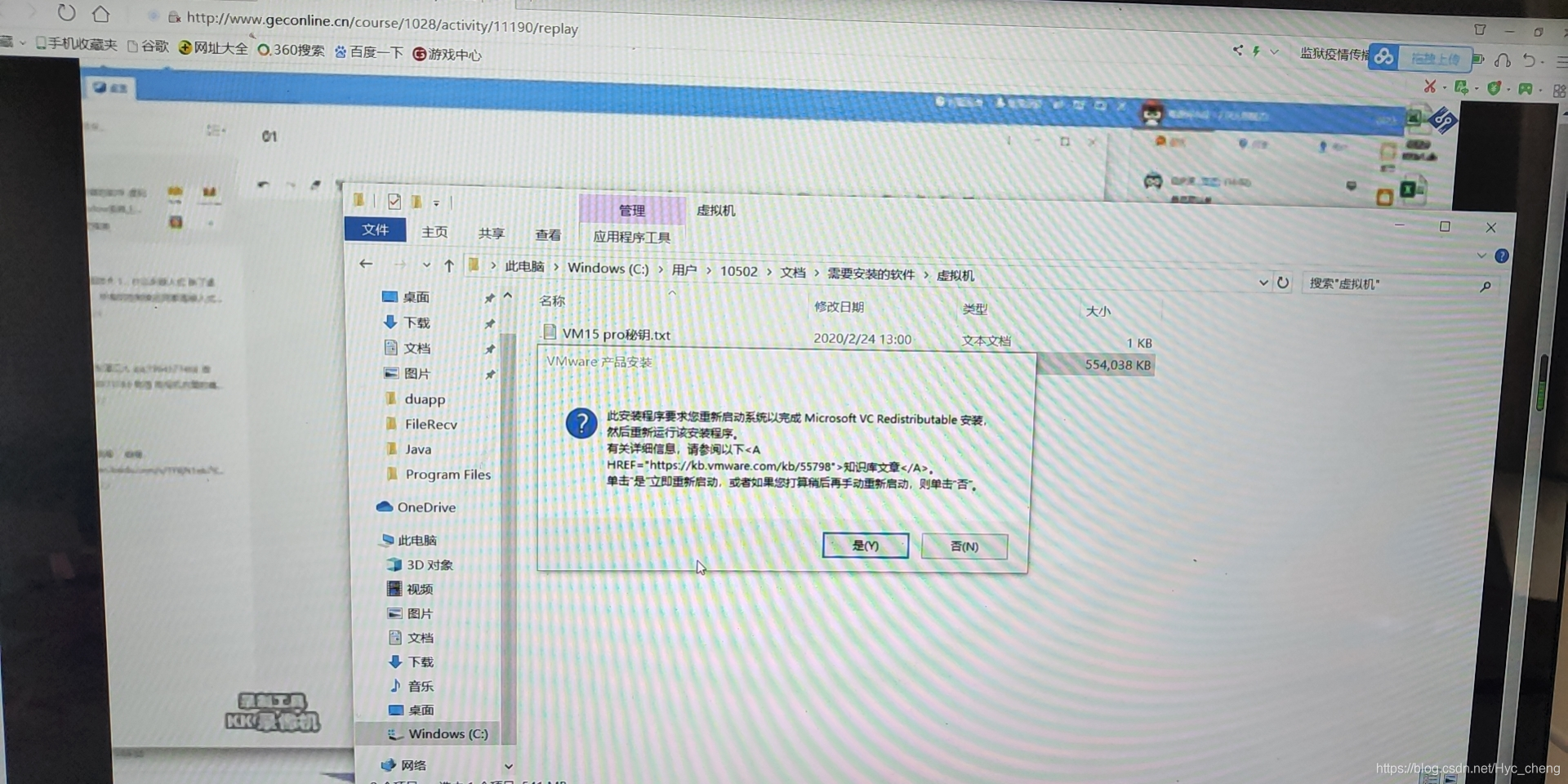The image size is (1568, 784).
Task: Open the duapp folder in sidebar
Action: pos(425,399)
